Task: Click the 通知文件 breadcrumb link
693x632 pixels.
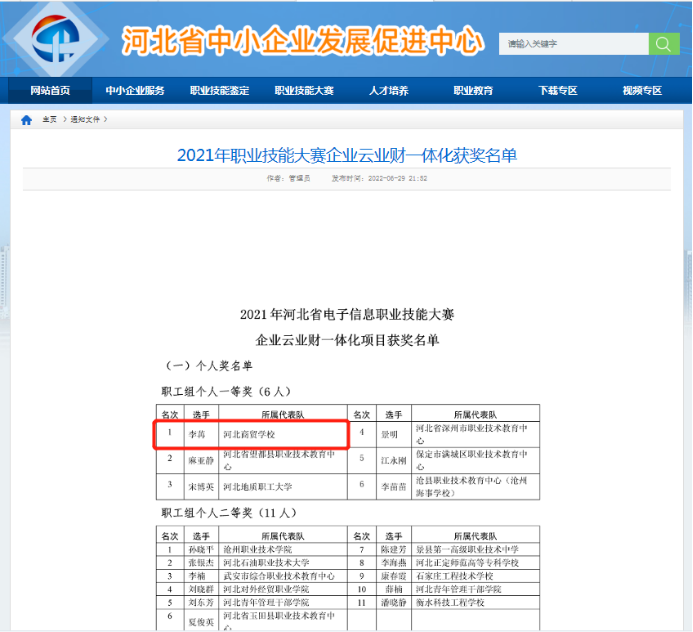Action: 85,119
